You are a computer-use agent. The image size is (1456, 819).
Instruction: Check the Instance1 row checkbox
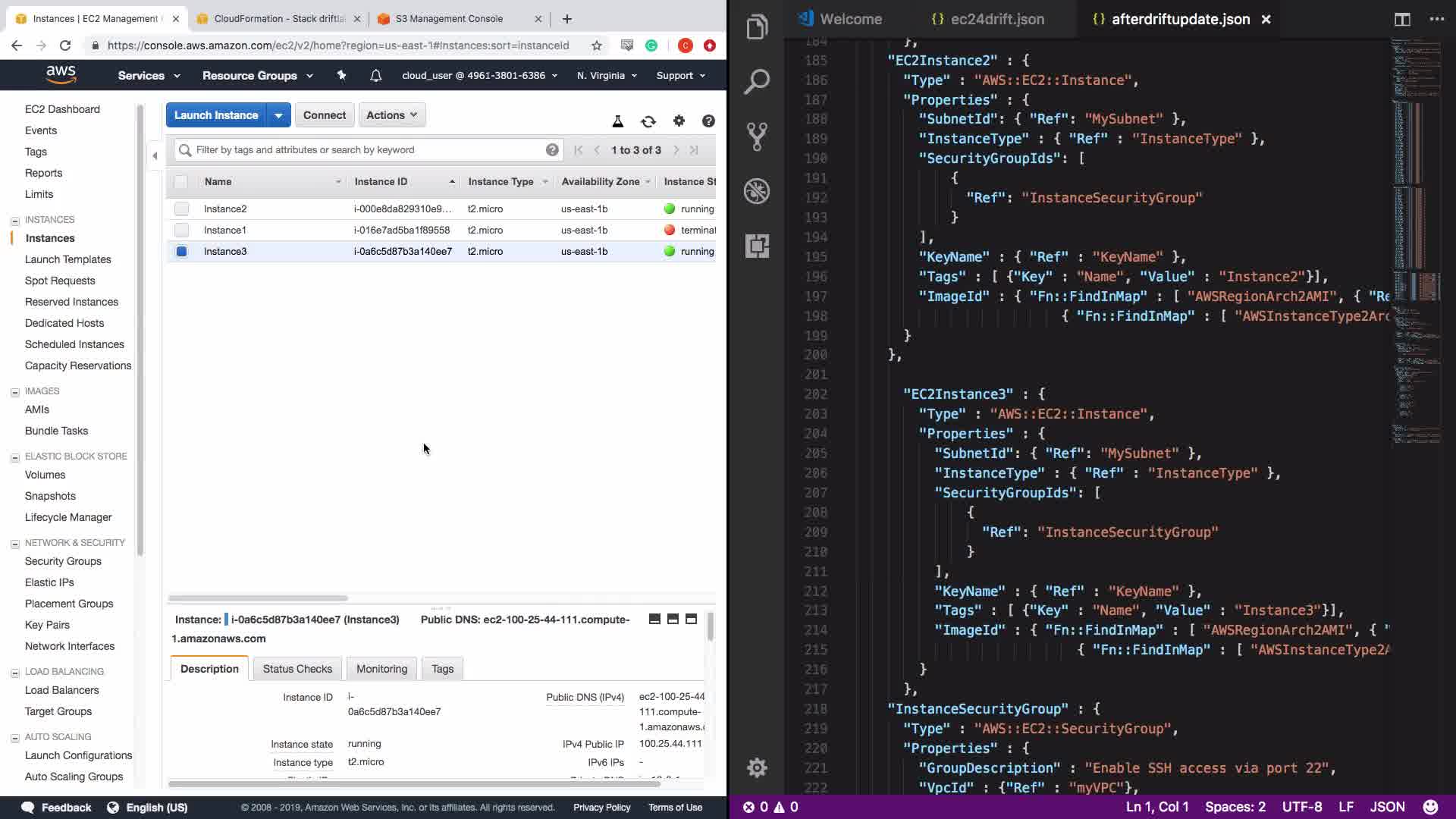pyautogui.click(x=181, y=230)
